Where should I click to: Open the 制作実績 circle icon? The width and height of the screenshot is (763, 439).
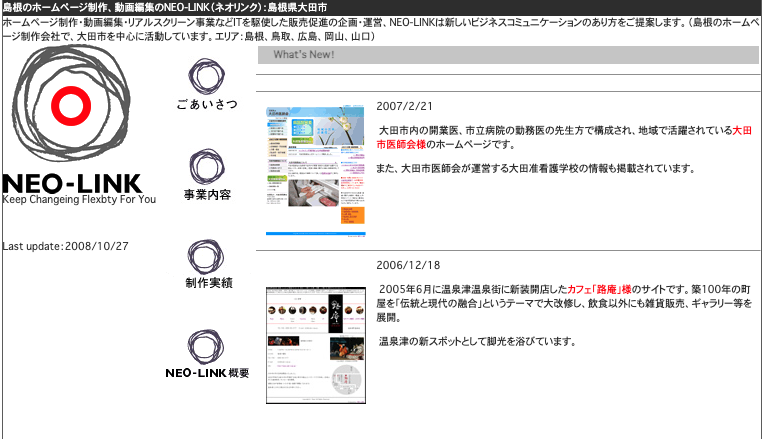tap(206, 257)
